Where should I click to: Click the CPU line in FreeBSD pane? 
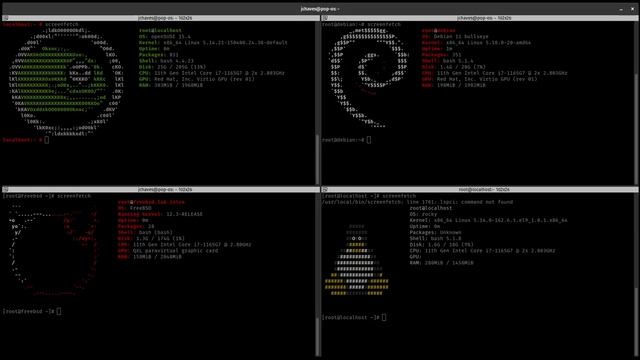184,244
